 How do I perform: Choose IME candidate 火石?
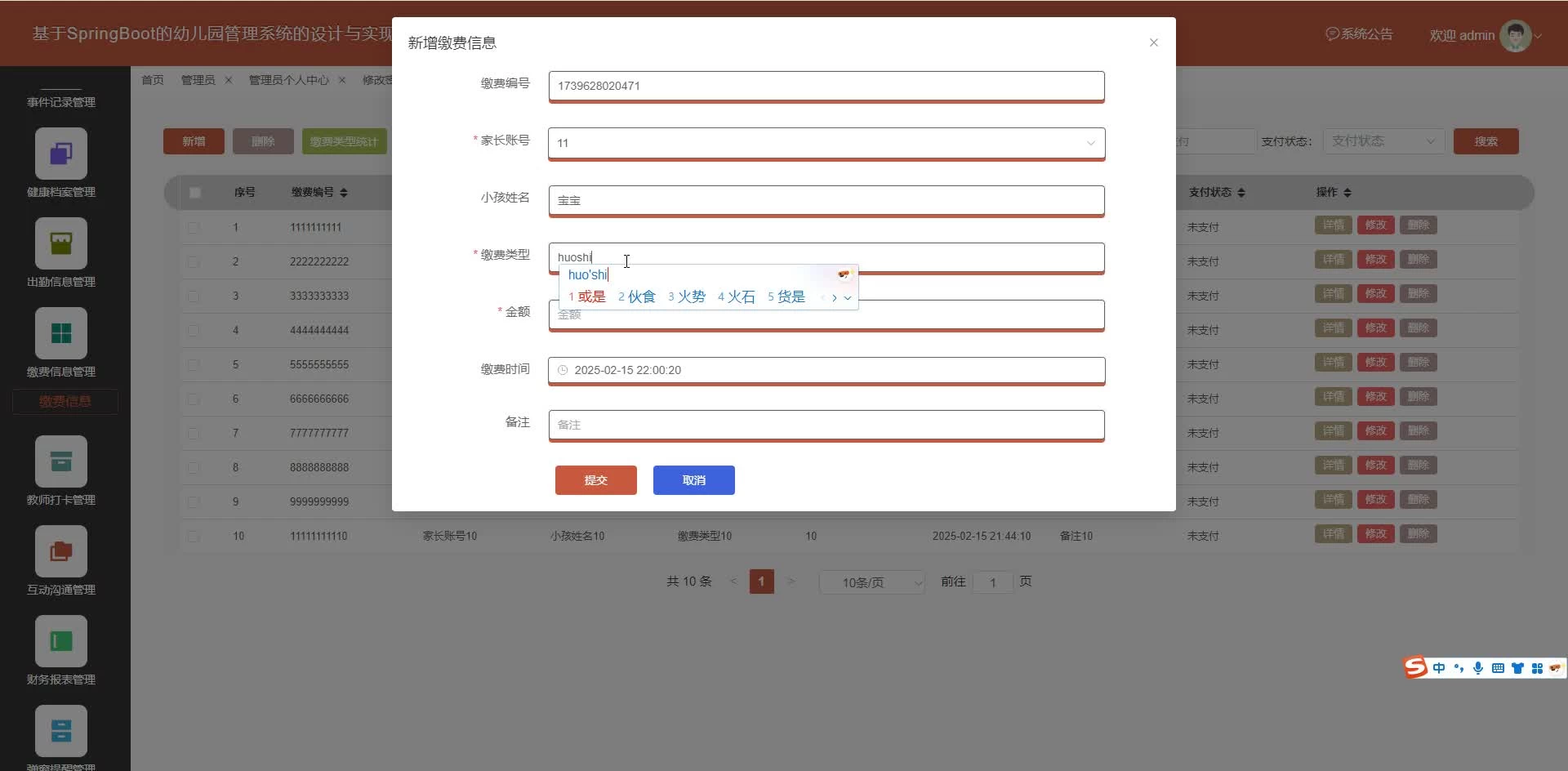(737, 296)
